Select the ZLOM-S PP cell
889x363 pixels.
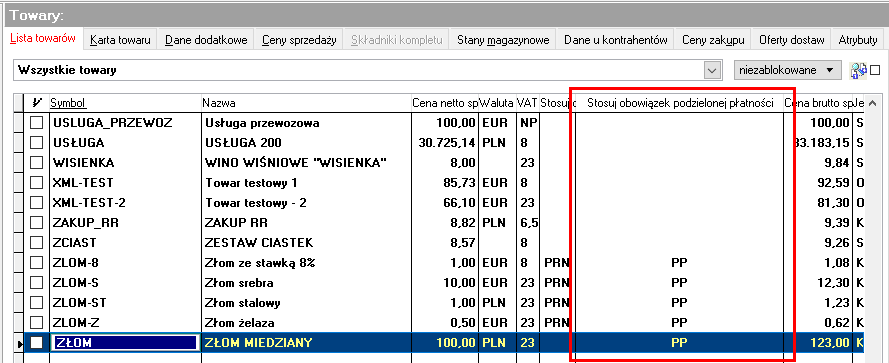[679, 282]
